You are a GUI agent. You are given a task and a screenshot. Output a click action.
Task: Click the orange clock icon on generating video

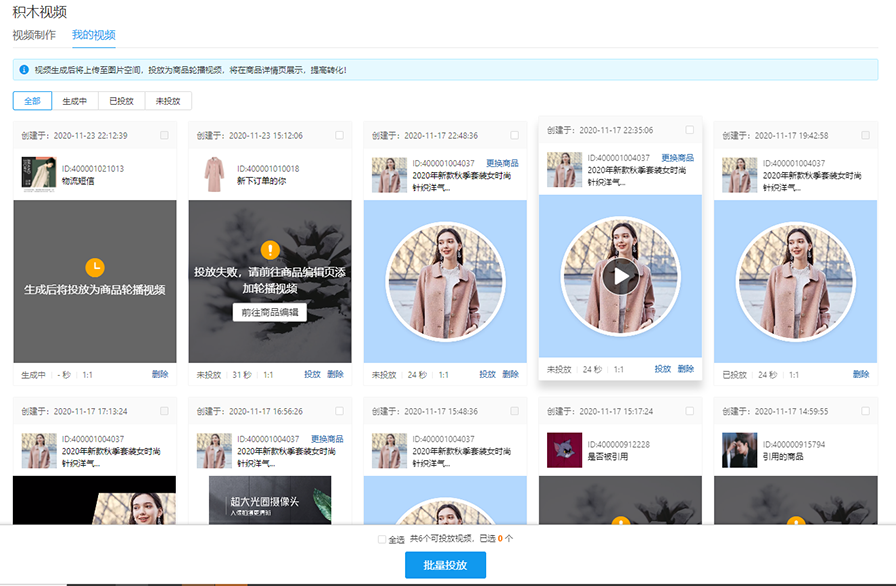(x=95, y=267)
